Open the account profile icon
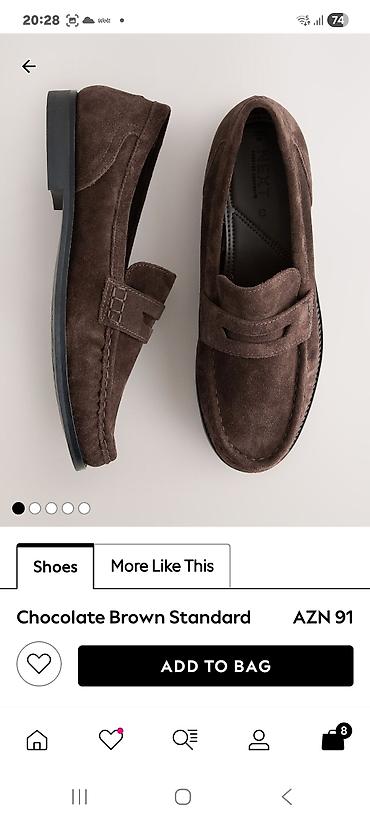 (x=259, y=740)
